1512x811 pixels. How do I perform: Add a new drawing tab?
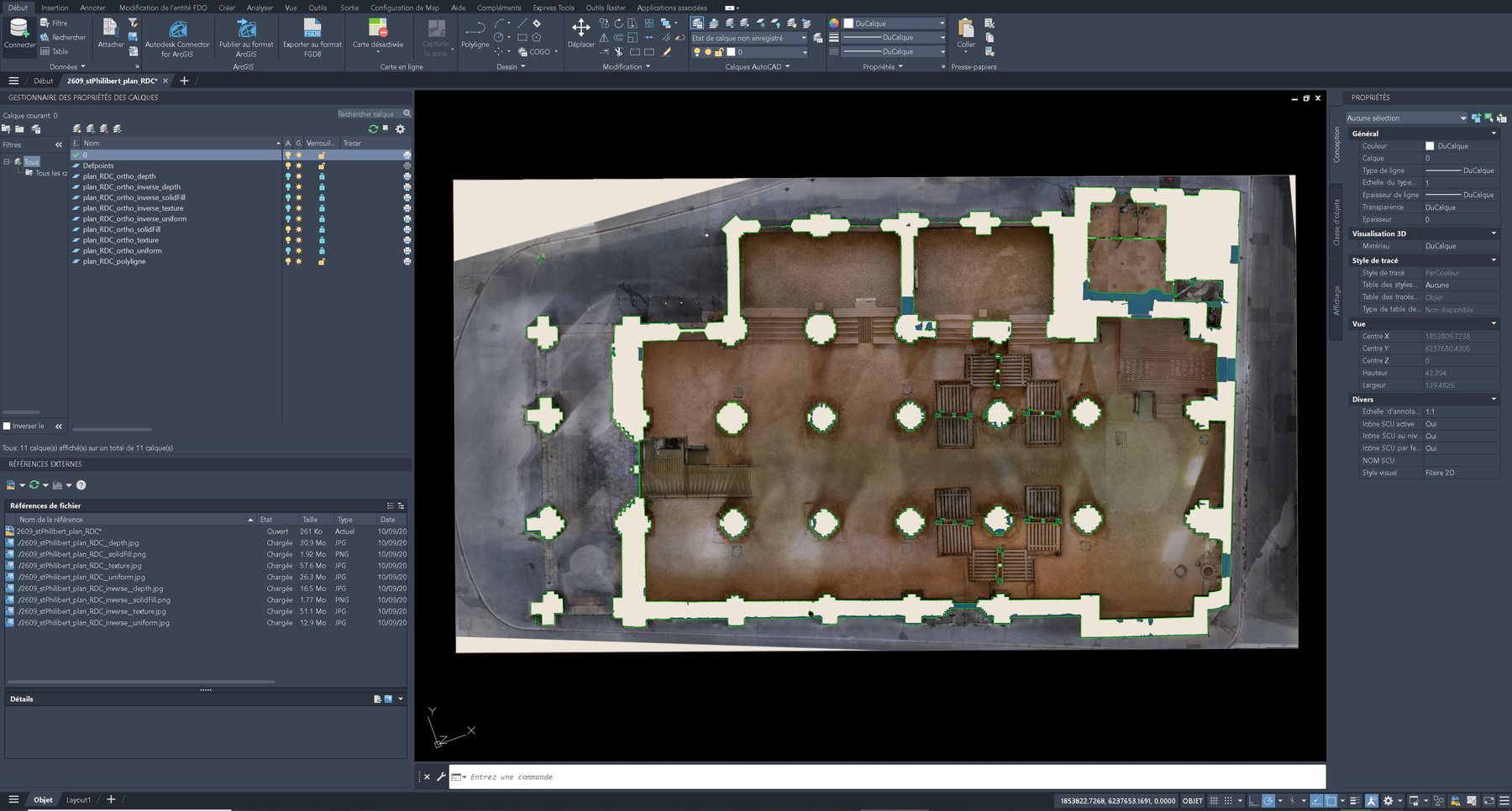coord(184,81)
